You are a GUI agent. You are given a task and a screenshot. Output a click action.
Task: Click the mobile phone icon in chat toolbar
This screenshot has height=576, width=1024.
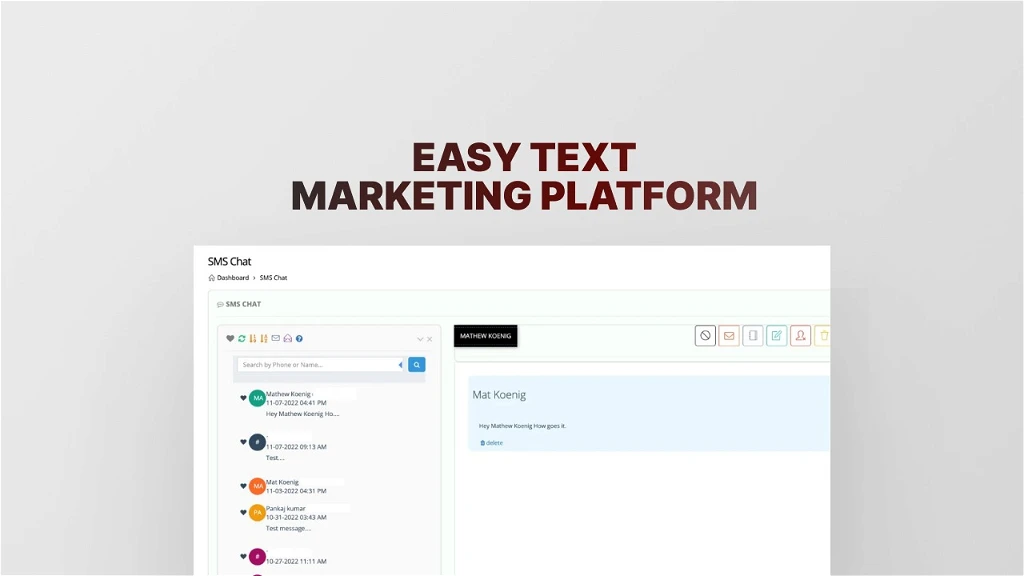point(752,335)
